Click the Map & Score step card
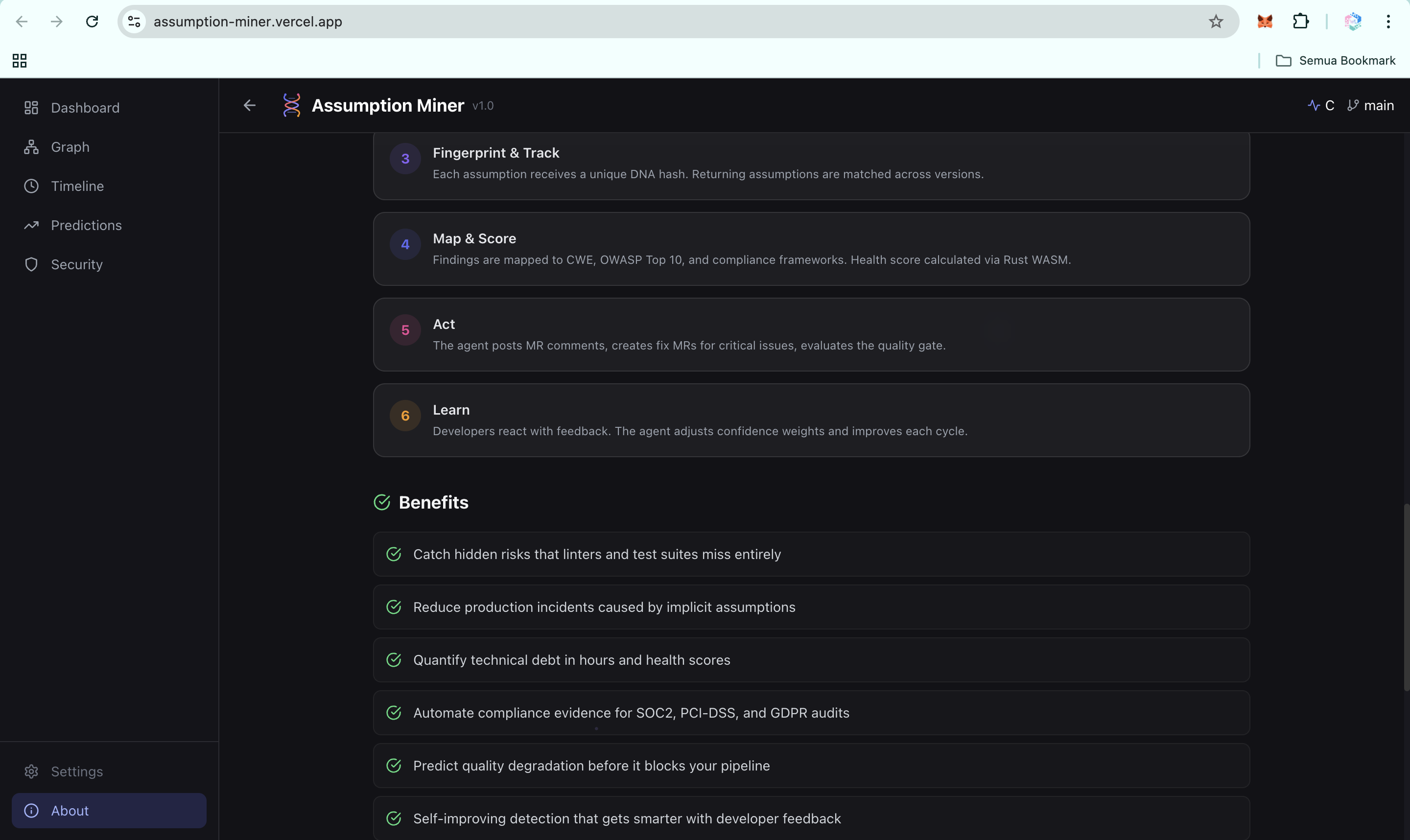 coord(811,249)
